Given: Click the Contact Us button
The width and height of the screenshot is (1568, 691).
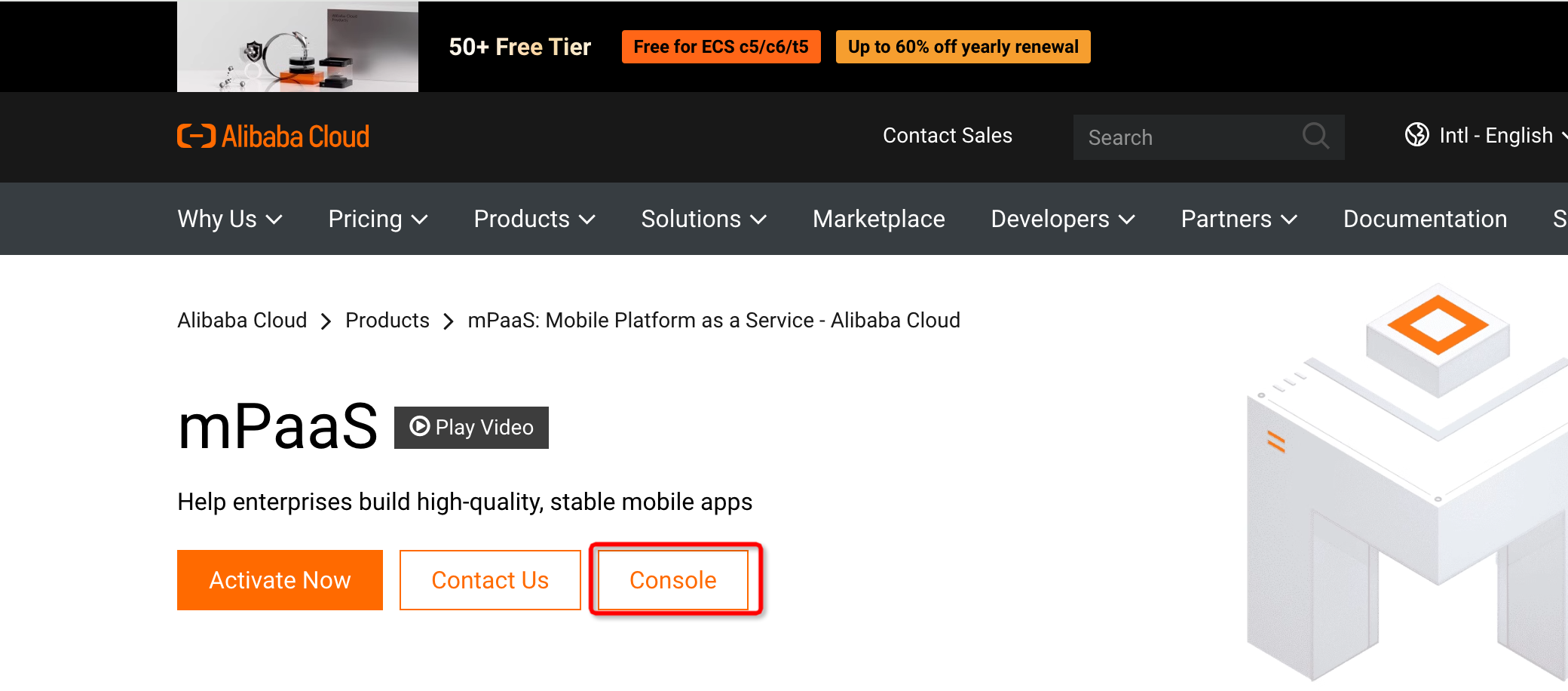Looking at the screenshot, I should point(490,580).
